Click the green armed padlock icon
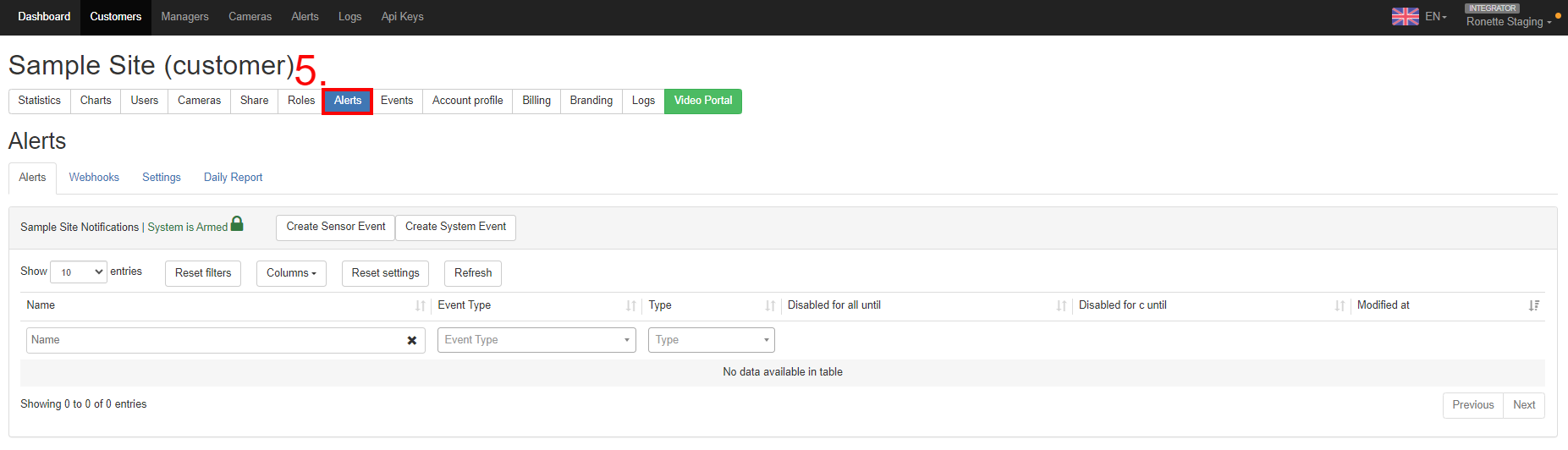 point(237,223)
